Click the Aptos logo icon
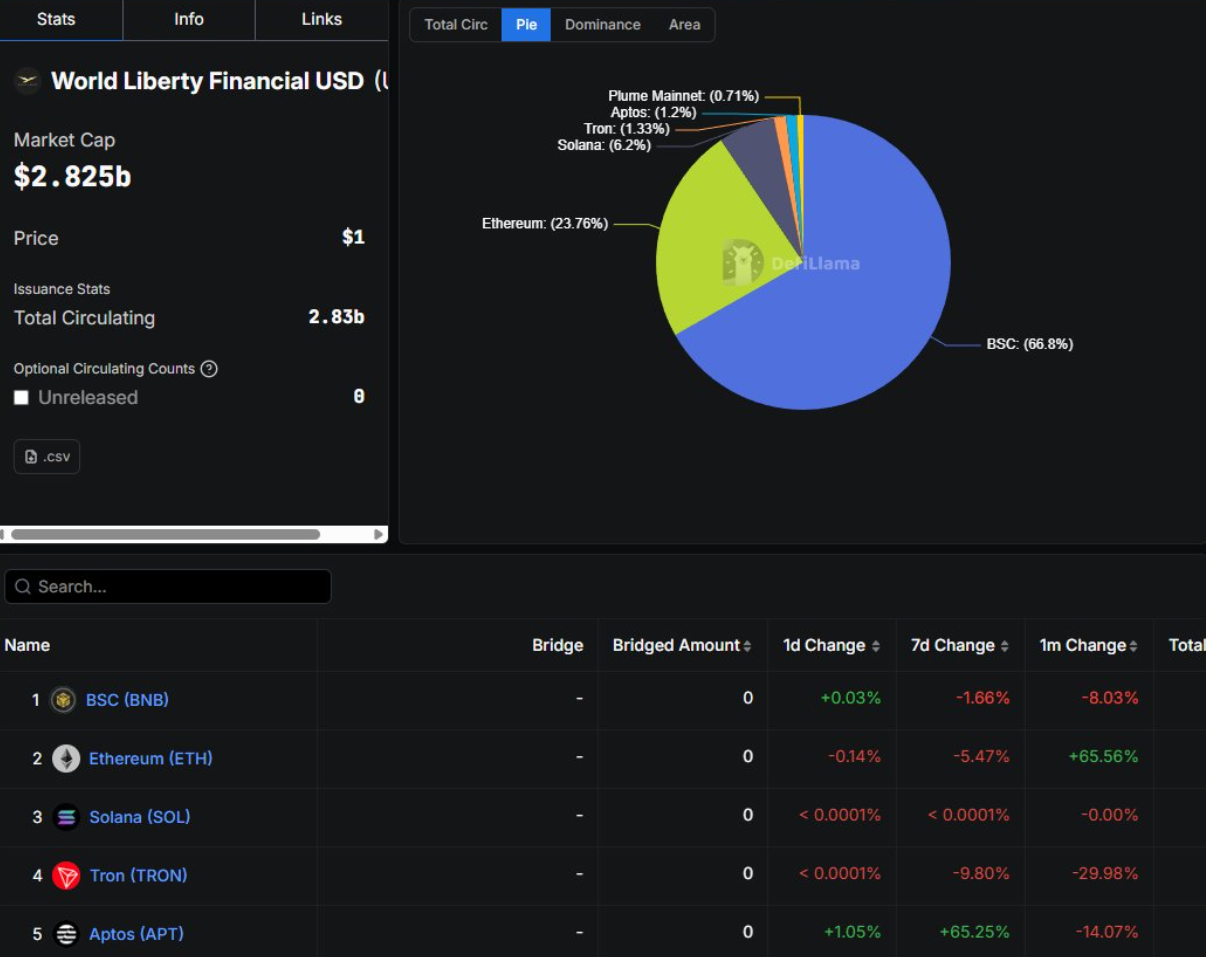The width and height of the screenshot is (1206, 957). [66, 934]
